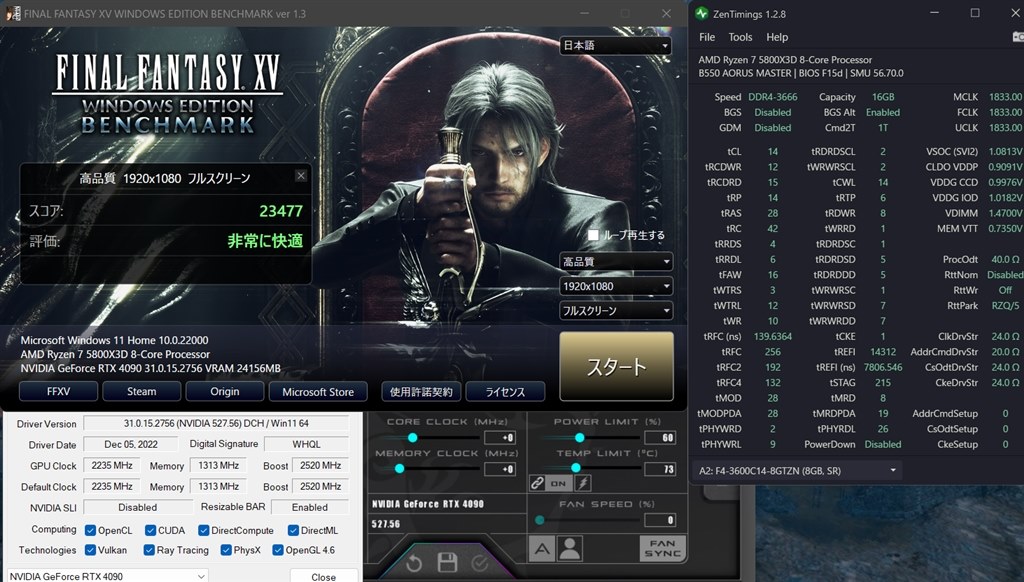Click the FFXV button
This screenshot has height=582, width=1024.
(x=58, y=391)
